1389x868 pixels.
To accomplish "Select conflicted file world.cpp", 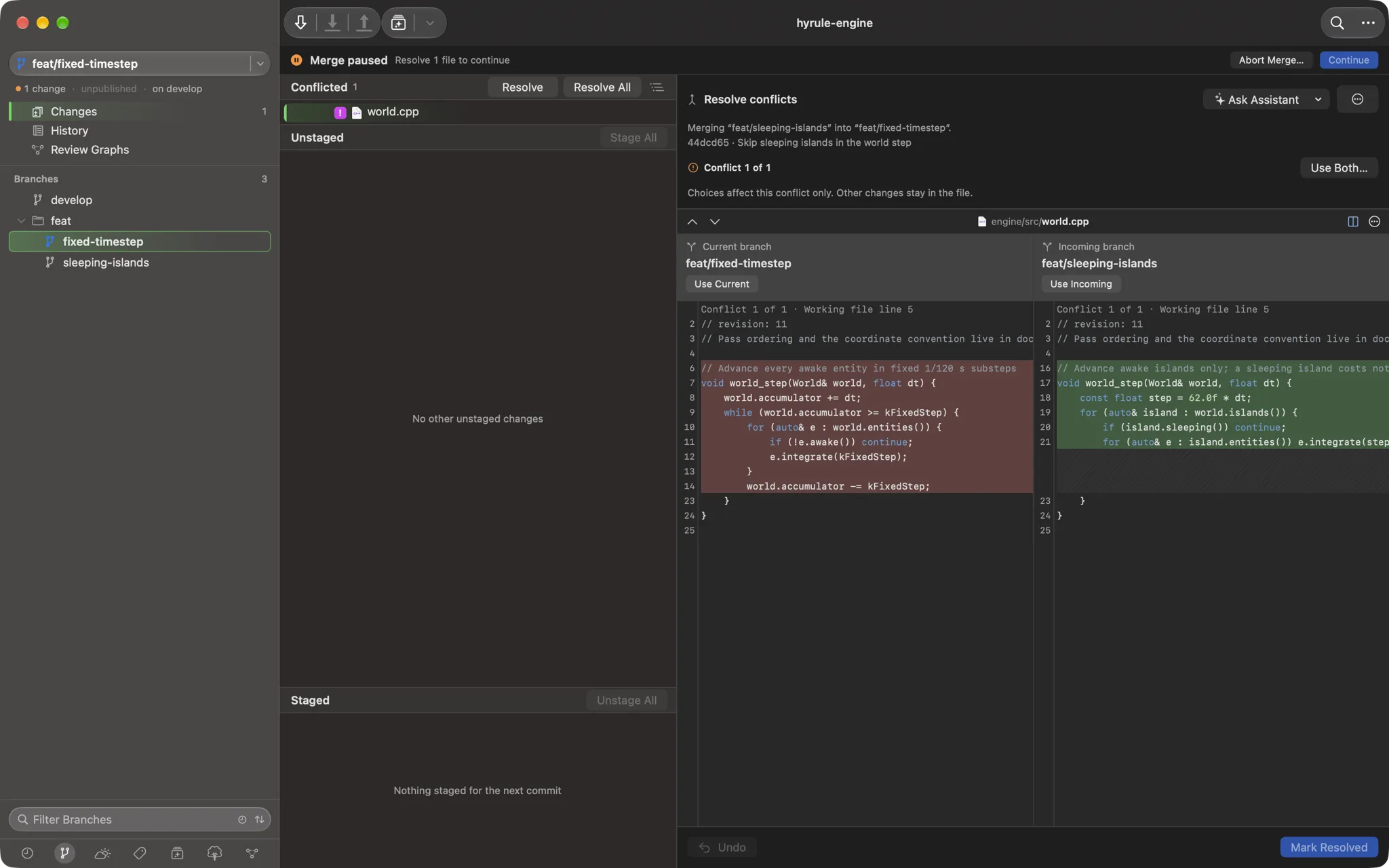I will 477,112.
